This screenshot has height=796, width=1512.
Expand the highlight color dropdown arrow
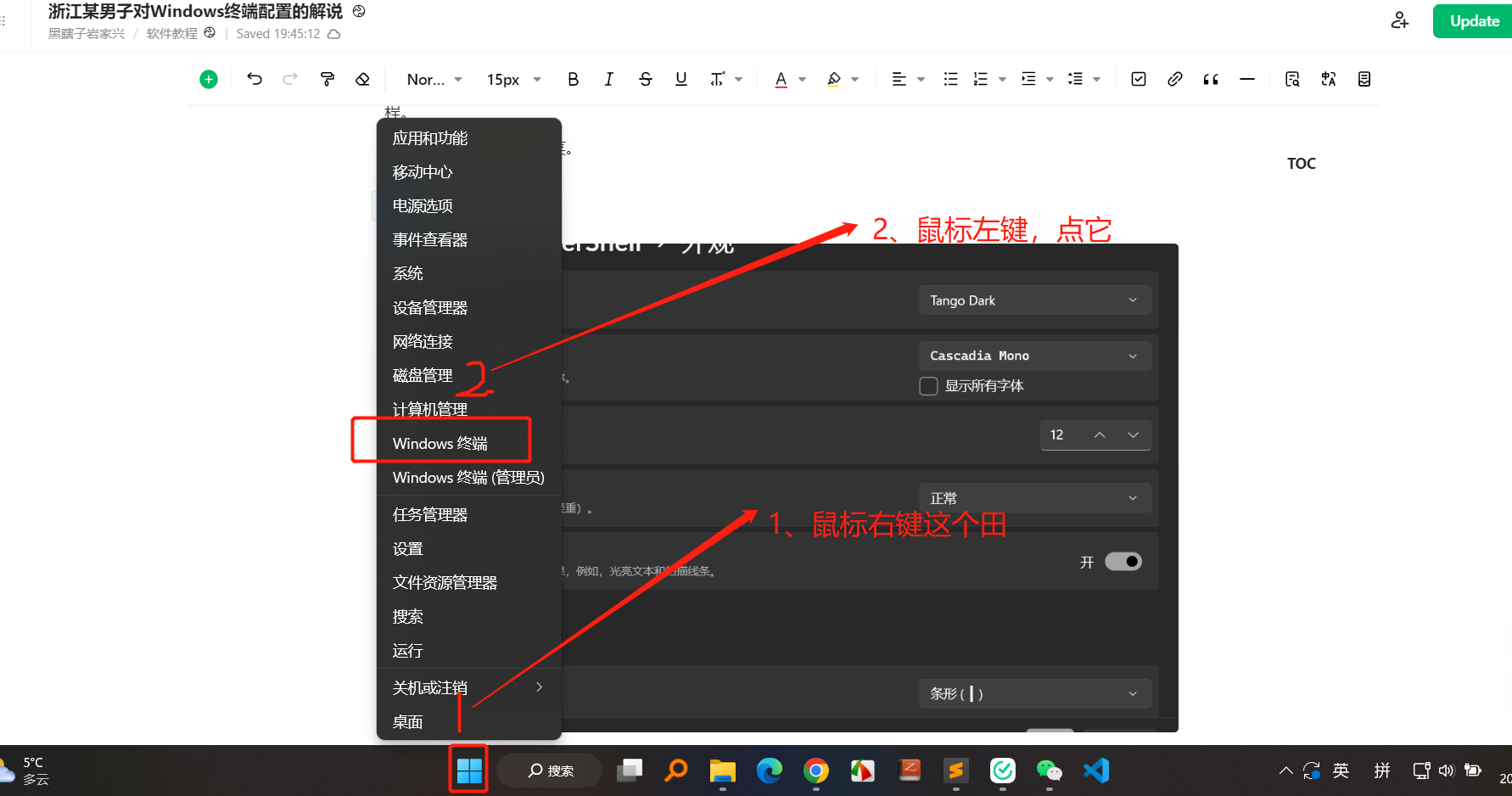point(855,79)
